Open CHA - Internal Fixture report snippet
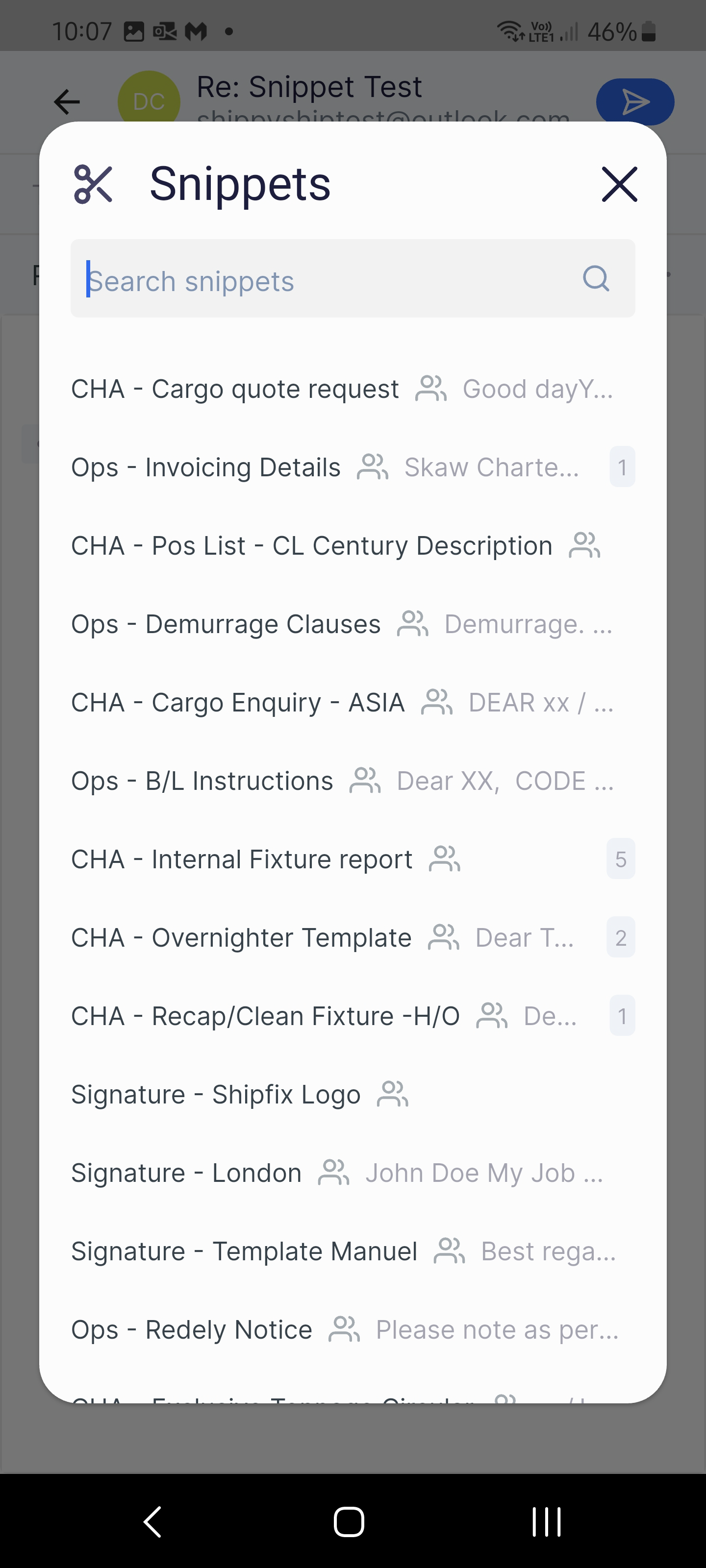Viewport: 706px width, 1568px height. pos(242,859)
